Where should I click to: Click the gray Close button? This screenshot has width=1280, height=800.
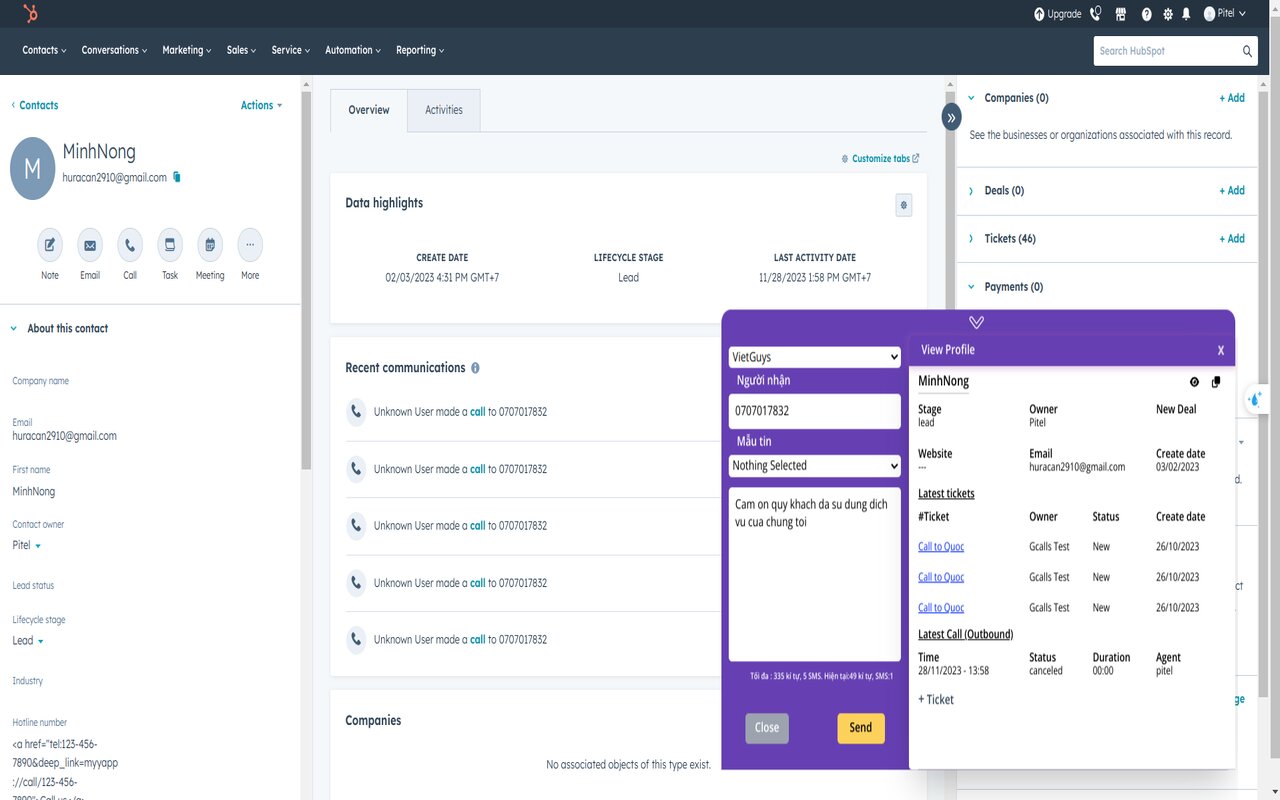click(767, 728)
